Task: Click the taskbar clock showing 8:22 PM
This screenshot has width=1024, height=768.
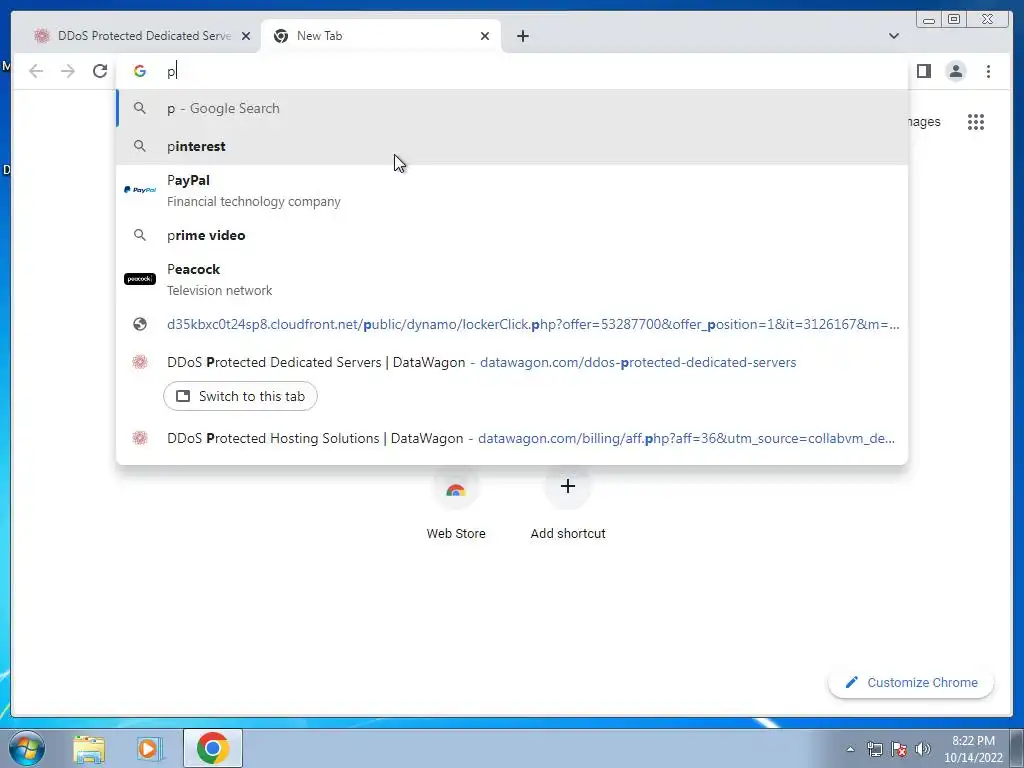Action: (x=973, y=749)
